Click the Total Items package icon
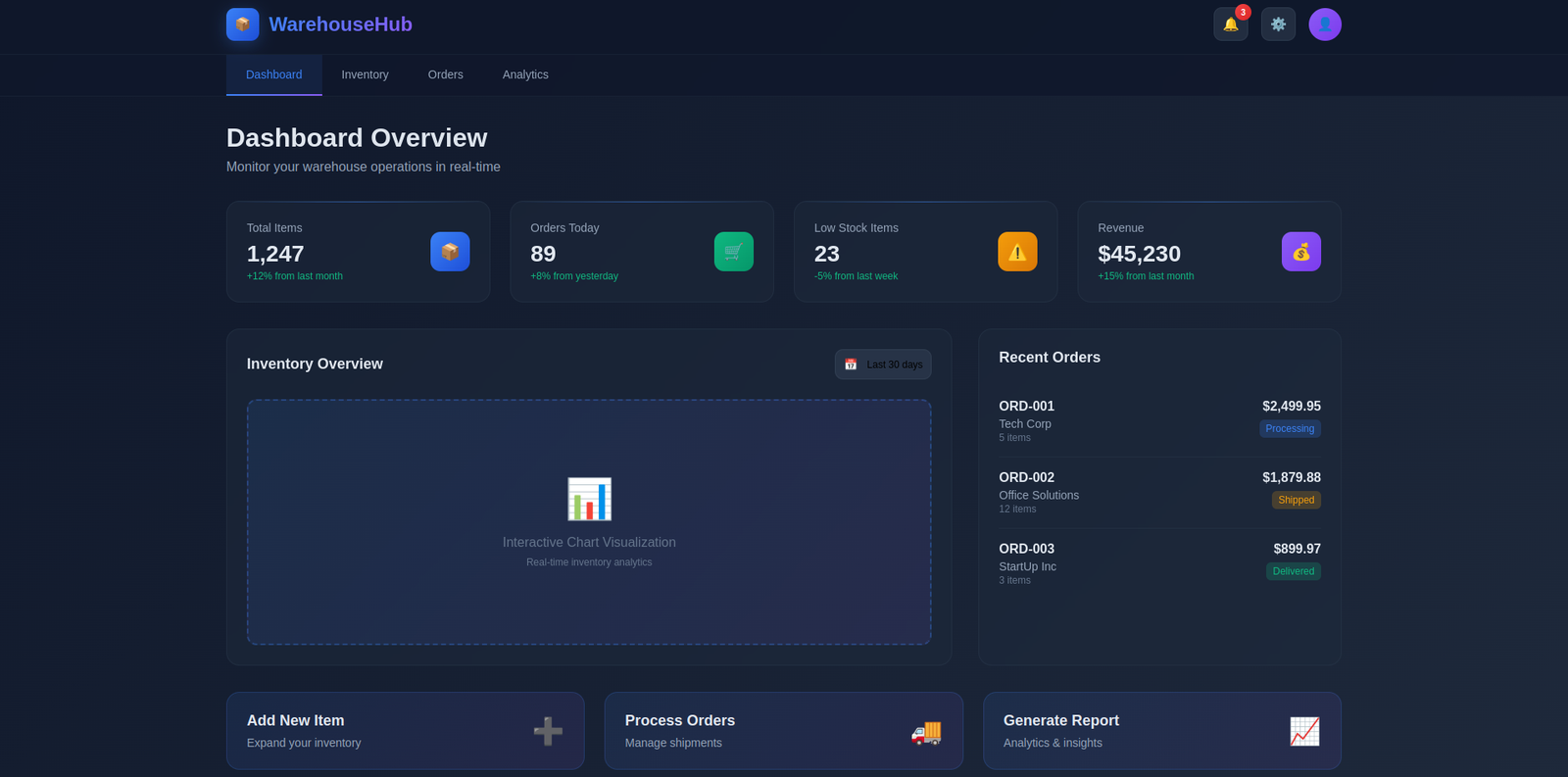 [x=450, y=252]
